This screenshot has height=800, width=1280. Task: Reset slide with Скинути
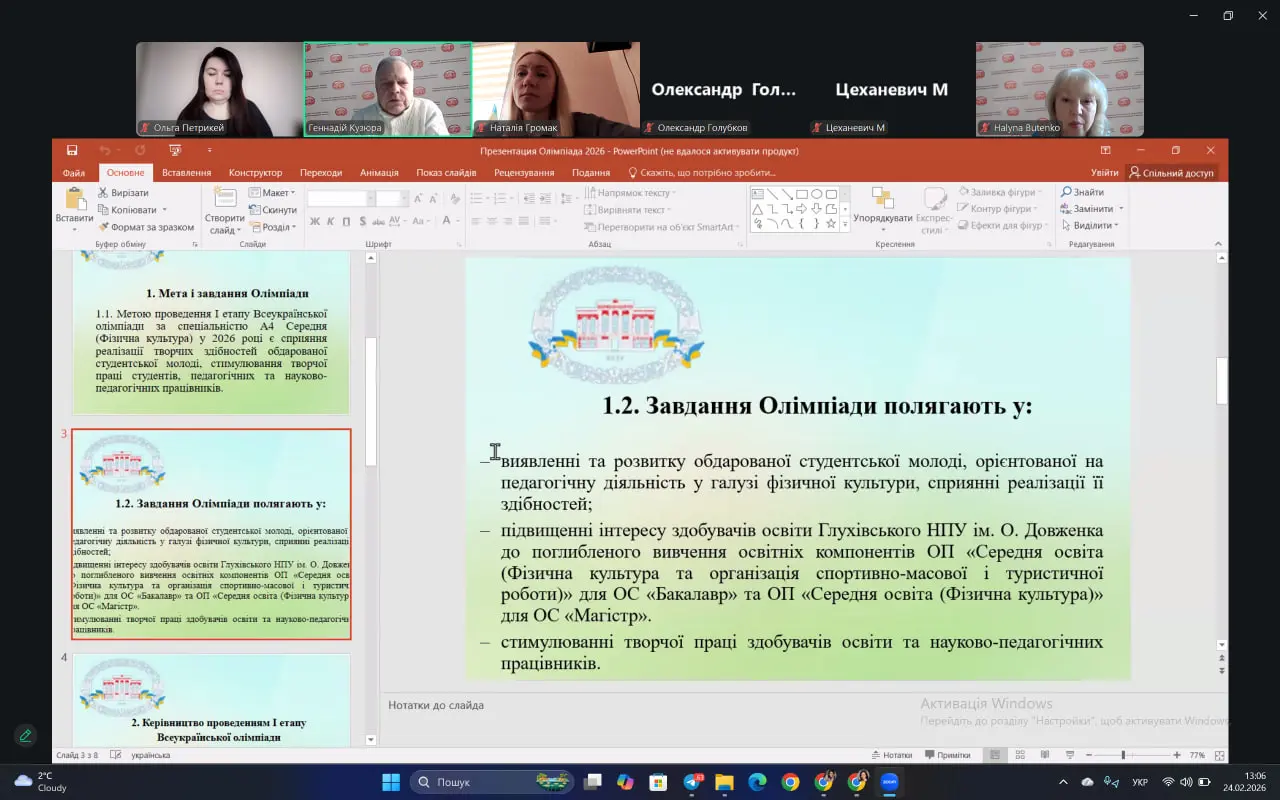coord(272,210)
